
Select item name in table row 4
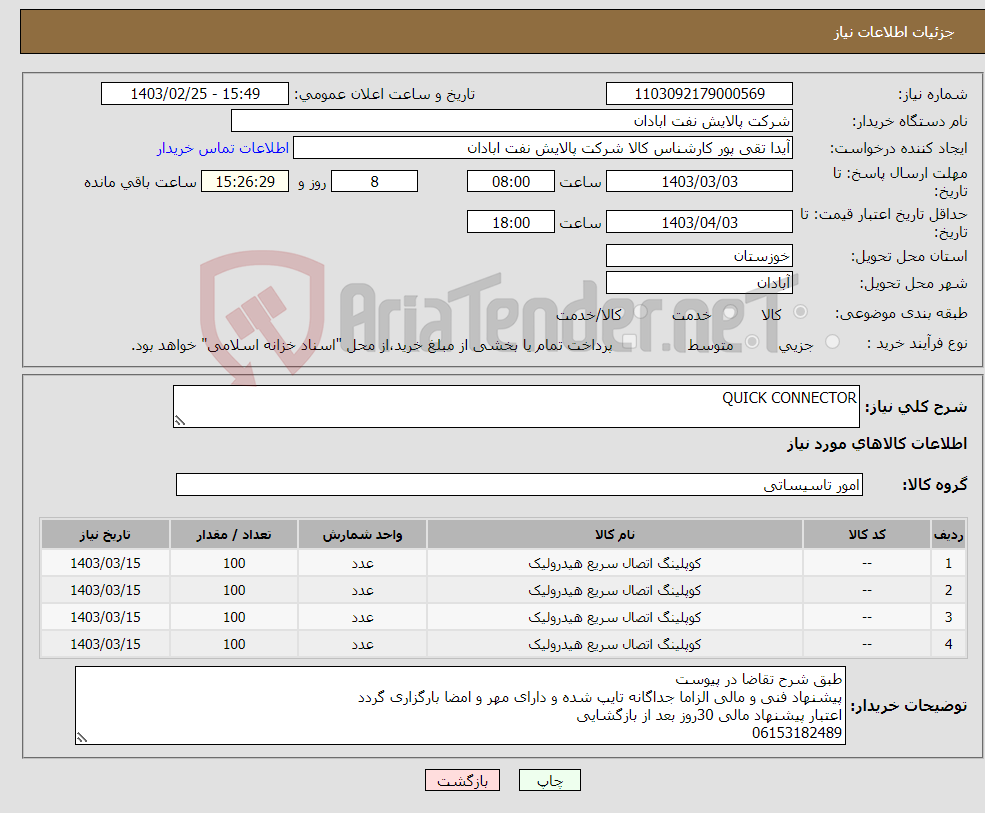click(x=614, y=645)
